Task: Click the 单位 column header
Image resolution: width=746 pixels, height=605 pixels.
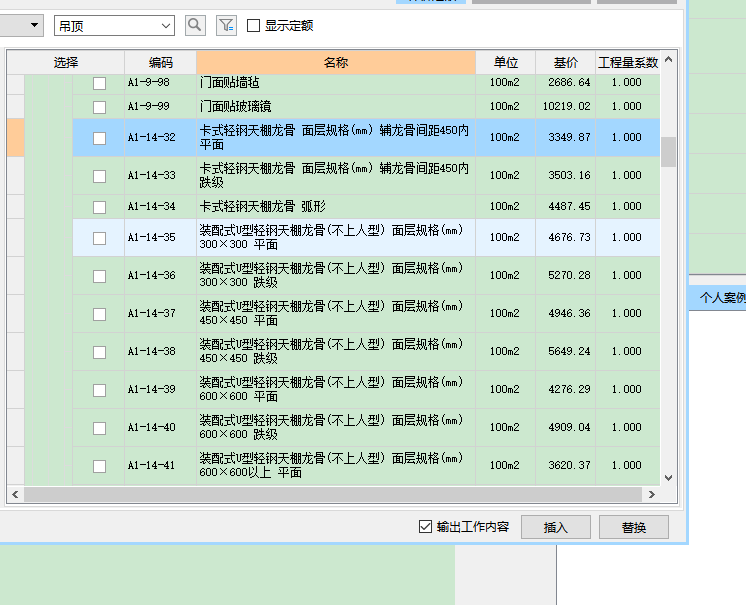Action: tap(505, 62)
